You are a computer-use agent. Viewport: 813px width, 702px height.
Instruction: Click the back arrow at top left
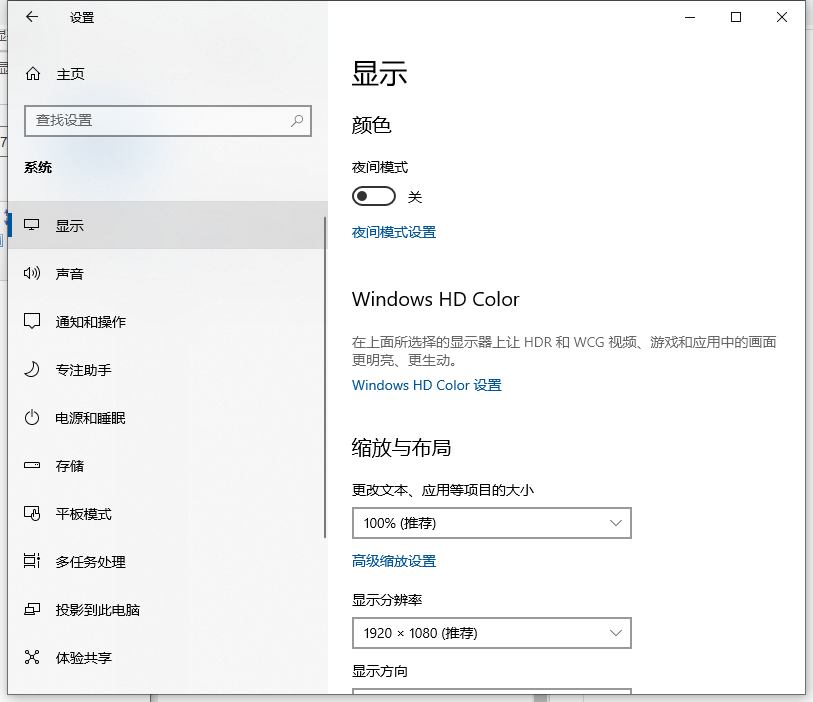point(29,17)
